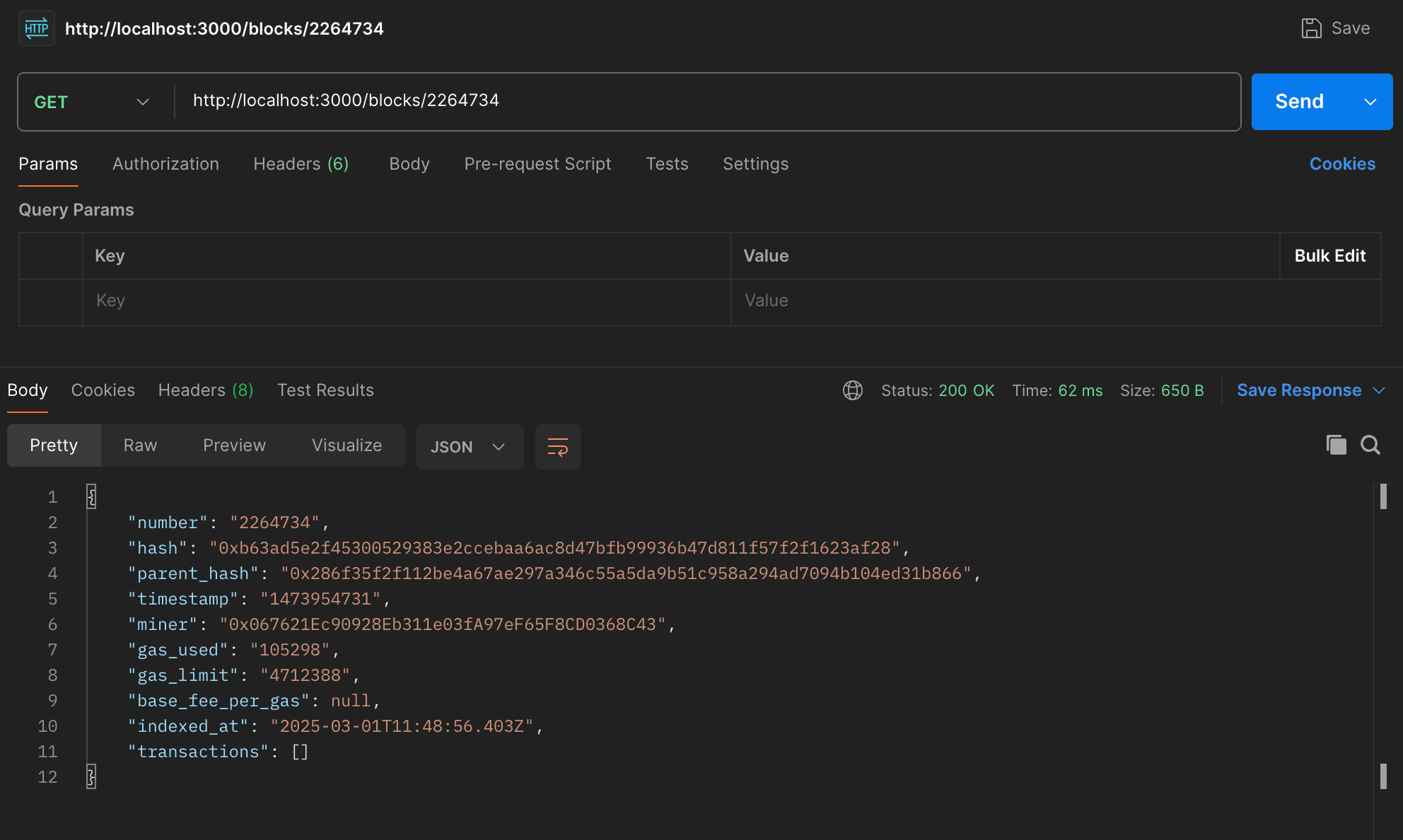The height and width of the screenshot is (840, 1403).
Task: Open the JSON format dropdown
Action: [x=469, y=447]
